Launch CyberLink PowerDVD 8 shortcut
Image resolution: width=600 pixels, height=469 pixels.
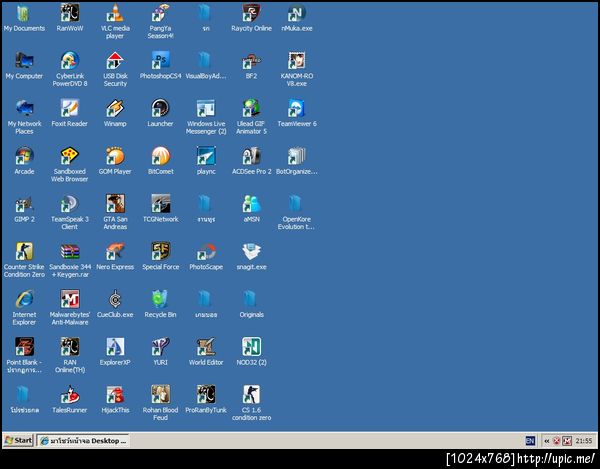coord(70,69)
